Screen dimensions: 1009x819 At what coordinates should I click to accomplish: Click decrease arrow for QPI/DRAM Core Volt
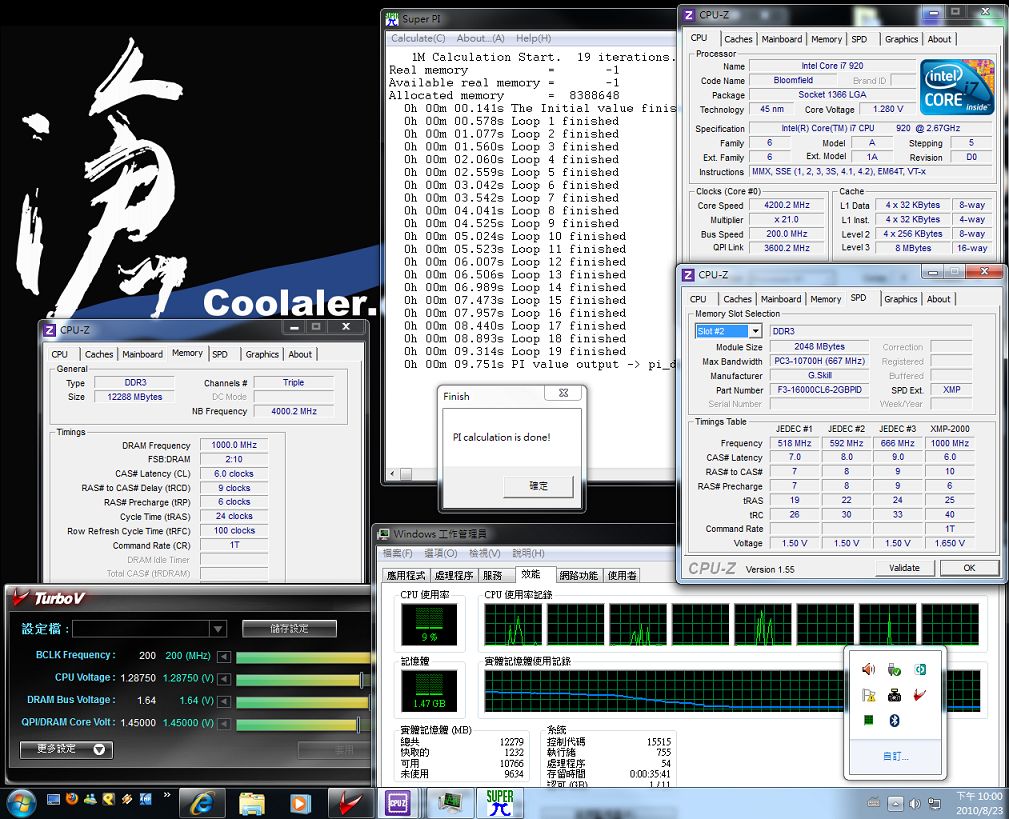224,724
